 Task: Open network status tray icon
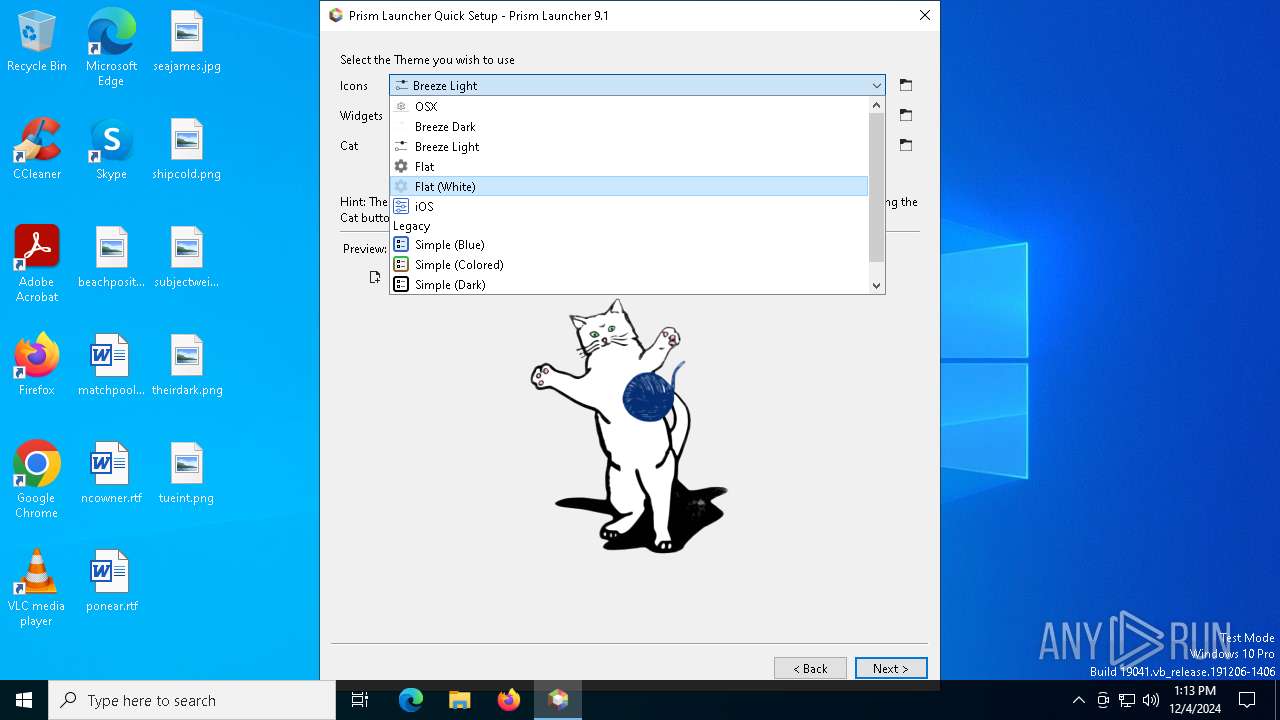pyautogui.click(x=1127, y=700)
